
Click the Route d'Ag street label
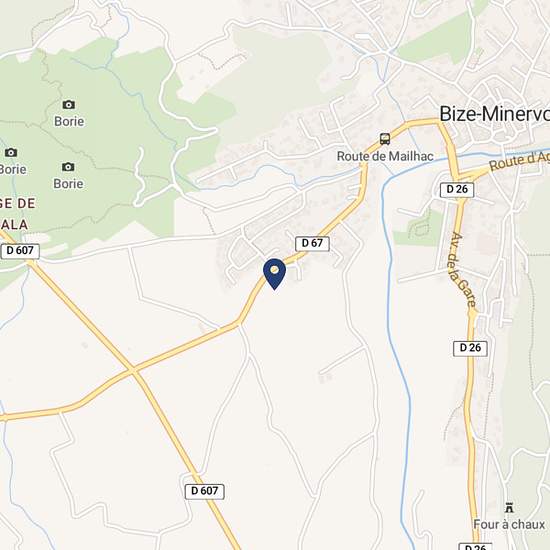519,162
